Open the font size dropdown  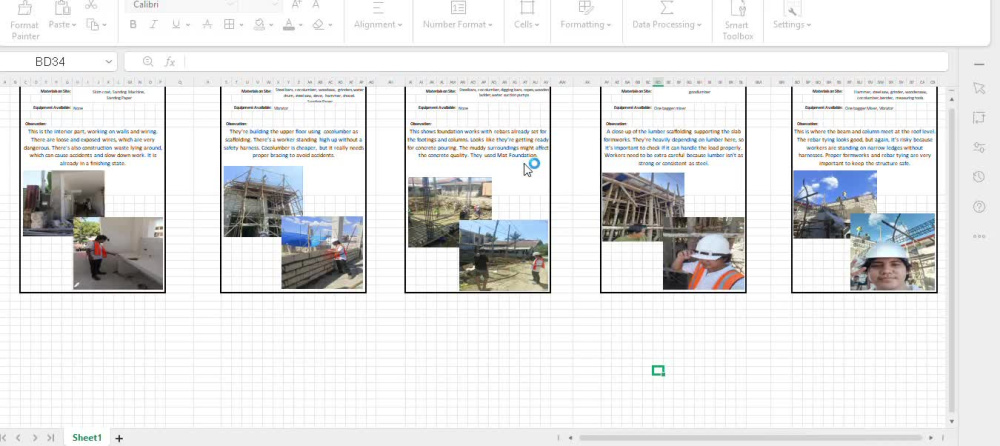coord(275,4)
